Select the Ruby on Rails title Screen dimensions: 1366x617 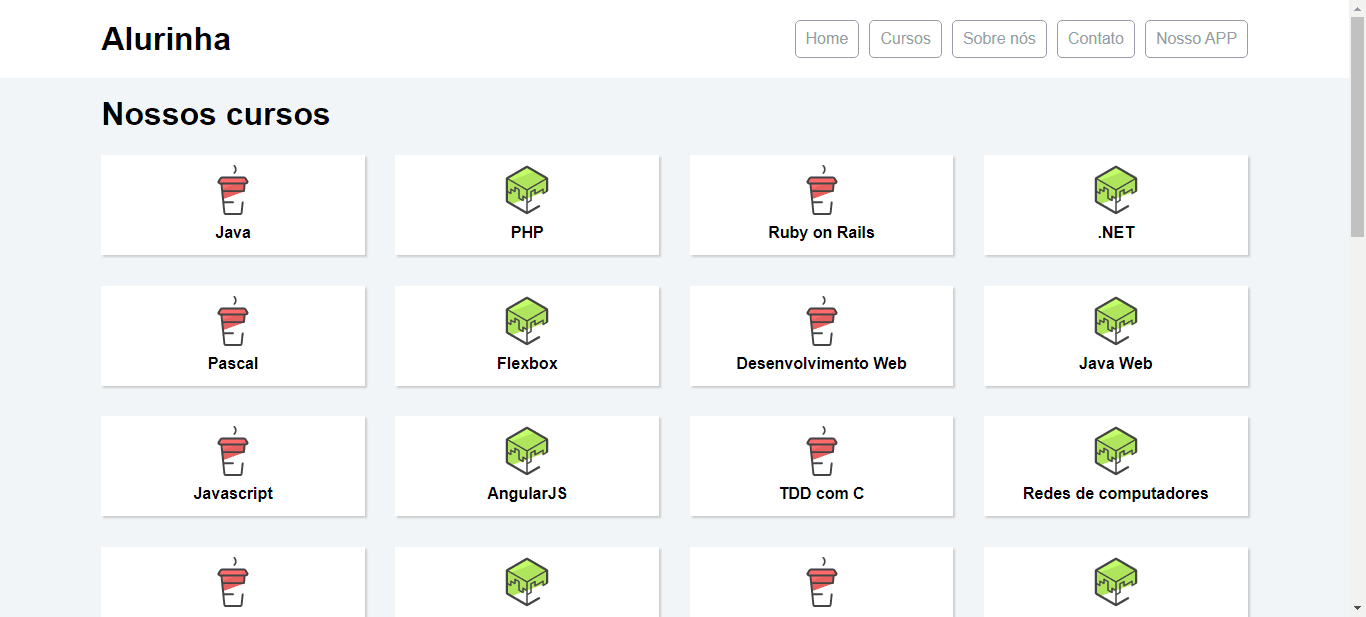[x=822, y=232]
